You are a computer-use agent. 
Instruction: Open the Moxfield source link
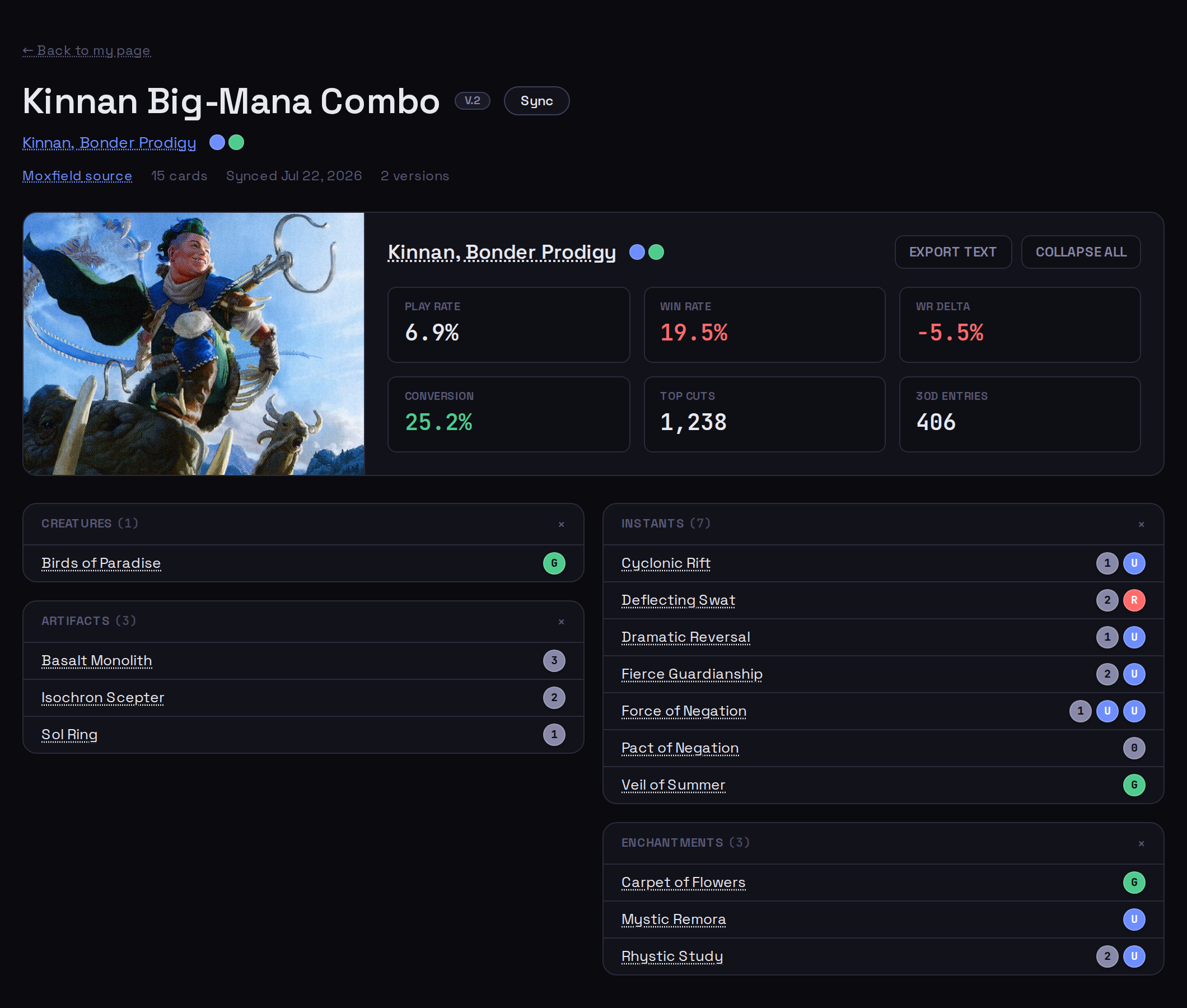pos(77,175)
